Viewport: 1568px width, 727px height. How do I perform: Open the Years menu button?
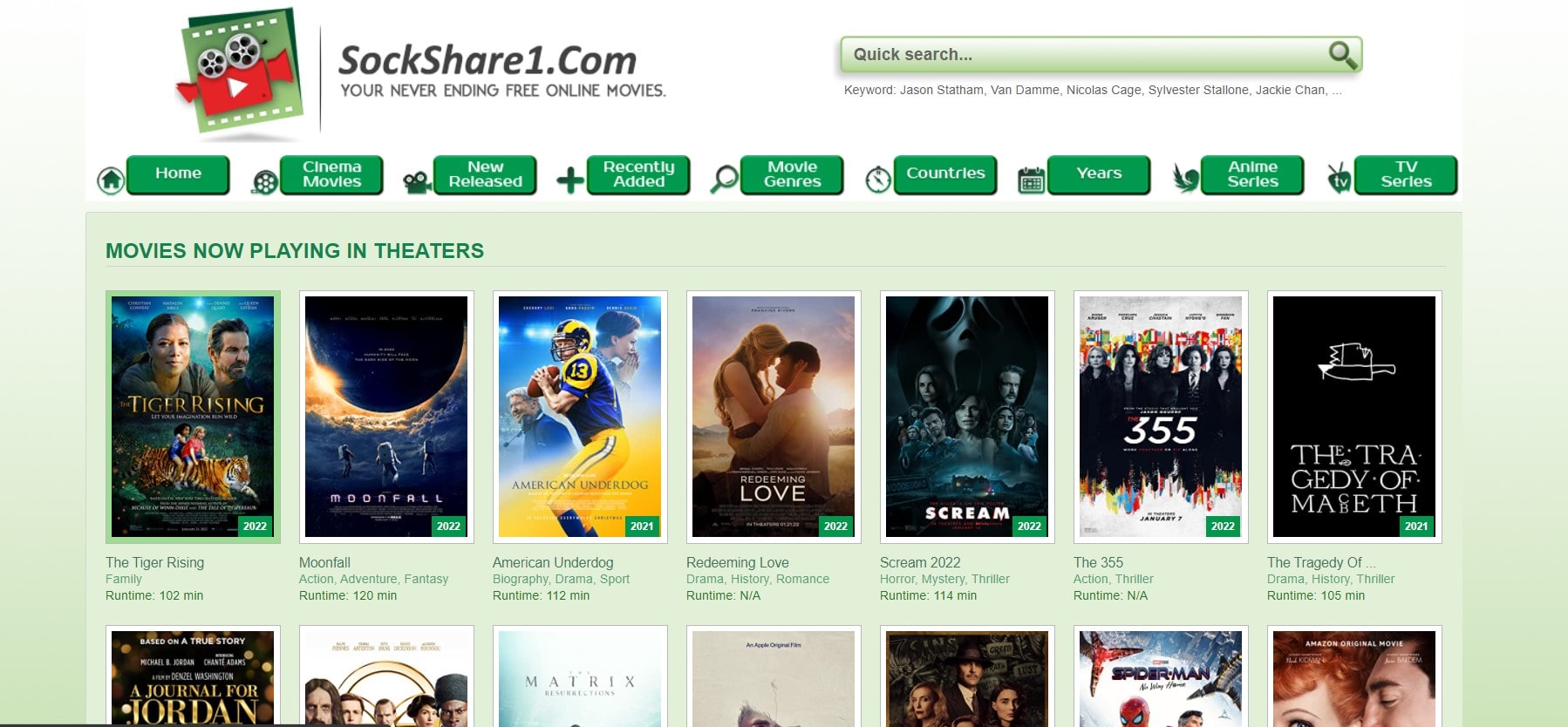[x=1099, y=174]
